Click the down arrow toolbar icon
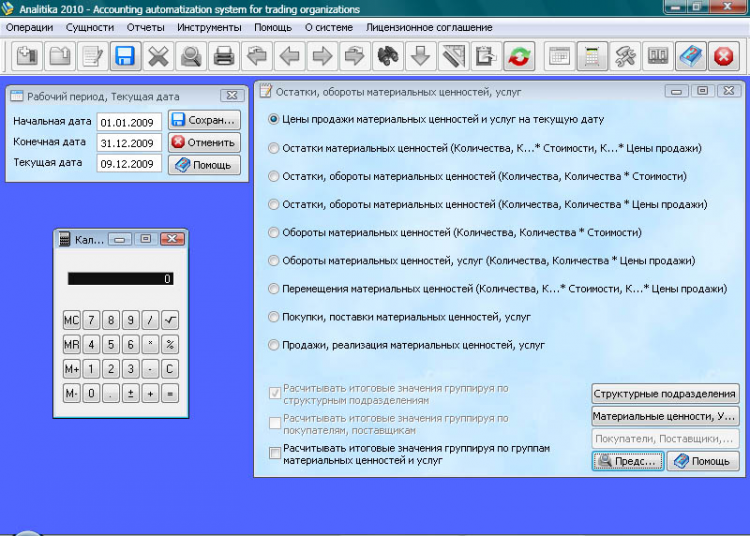 click(420, 56)
